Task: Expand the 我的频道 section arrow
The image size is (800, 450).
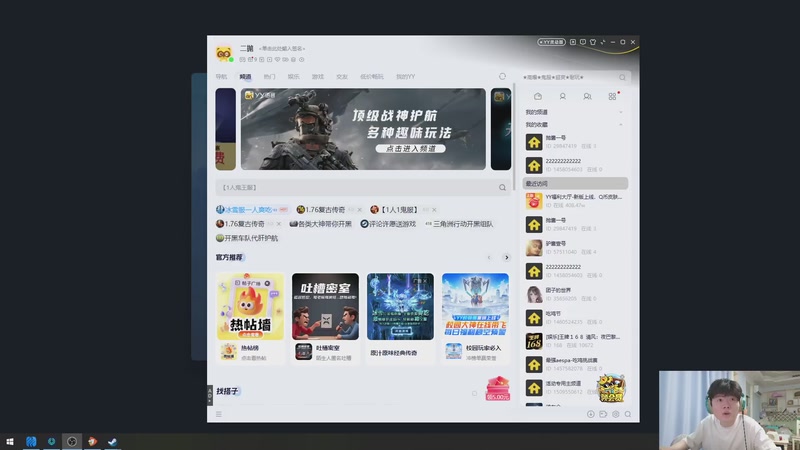Action: tap(621, 112)
